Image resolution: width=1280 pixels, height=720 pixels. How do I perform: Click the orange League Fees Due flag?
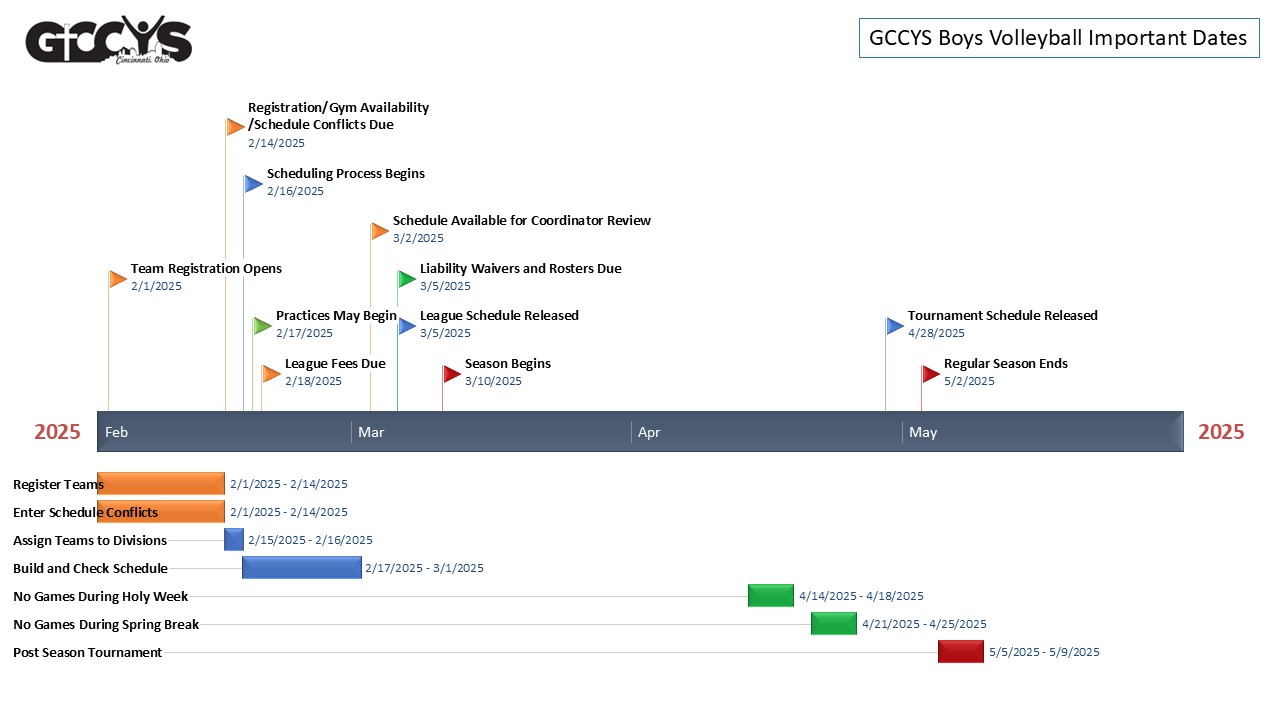[272, 374]
